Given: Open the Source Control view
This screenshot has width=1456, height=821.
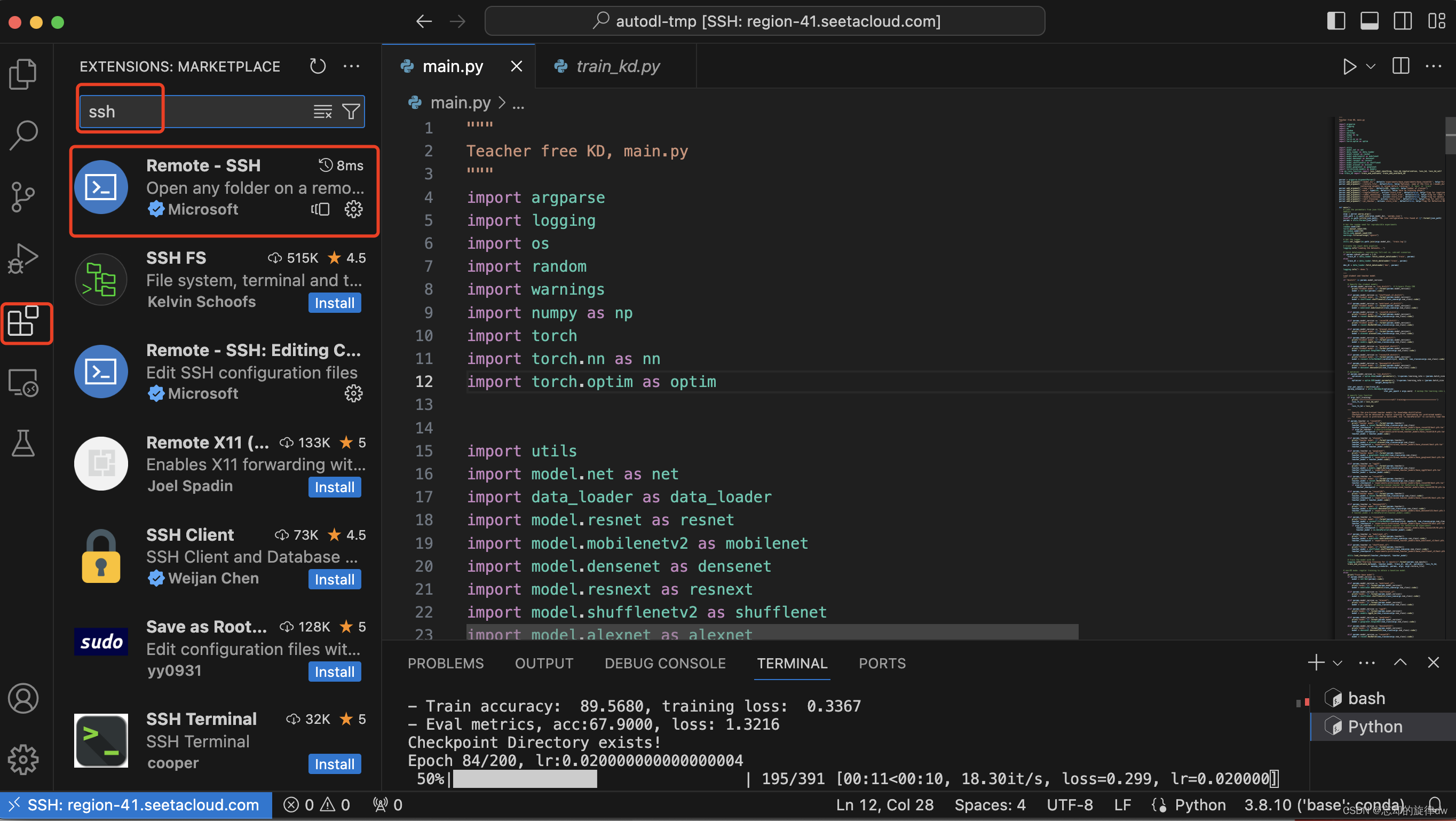Looking at the screenshot, I should coord(23,197).
